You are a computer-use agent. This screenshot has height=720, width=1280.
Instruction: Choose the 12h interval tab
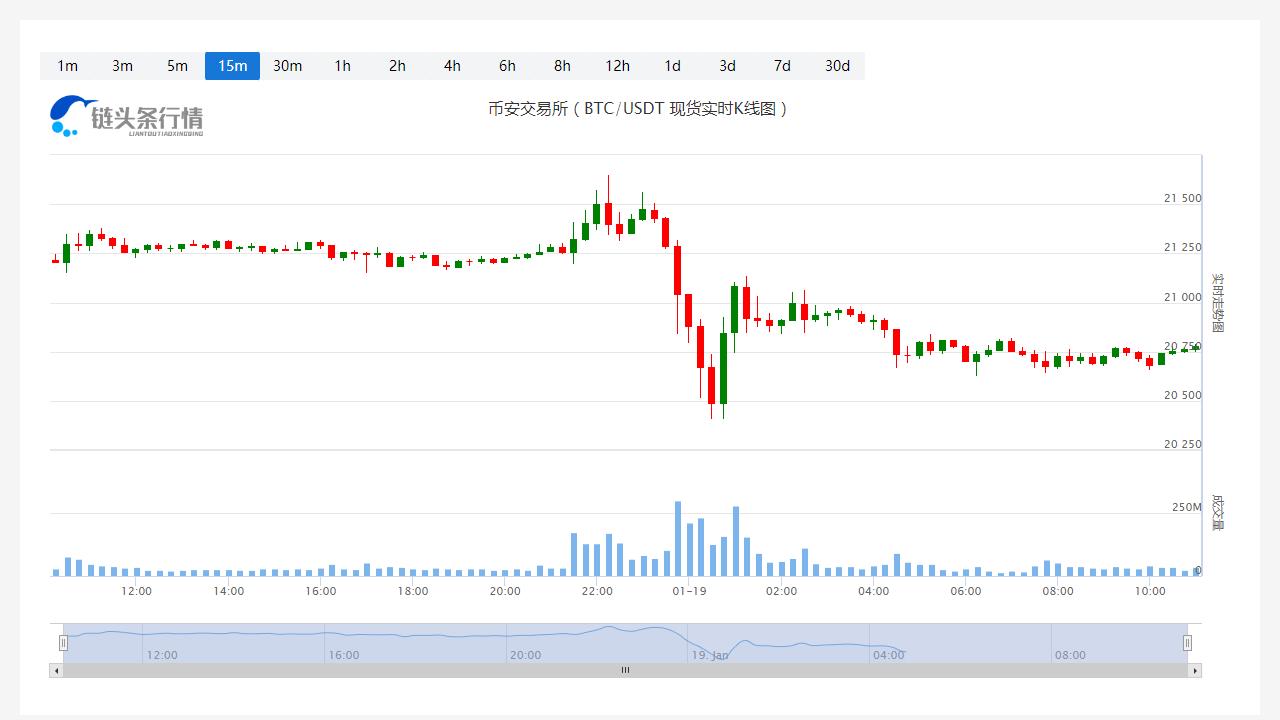tap(617, 66)
